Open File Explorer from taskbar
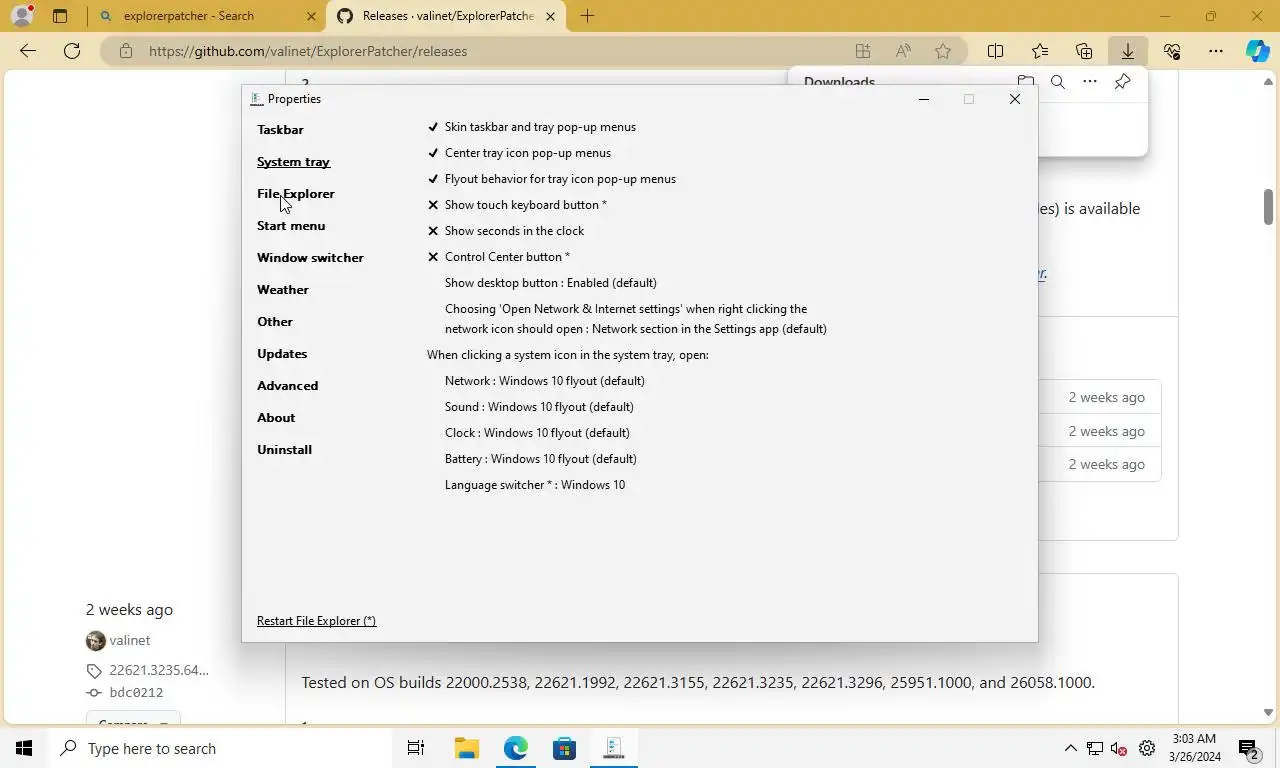Viewport: 1280px width, 768px height. tap(466, 748)
